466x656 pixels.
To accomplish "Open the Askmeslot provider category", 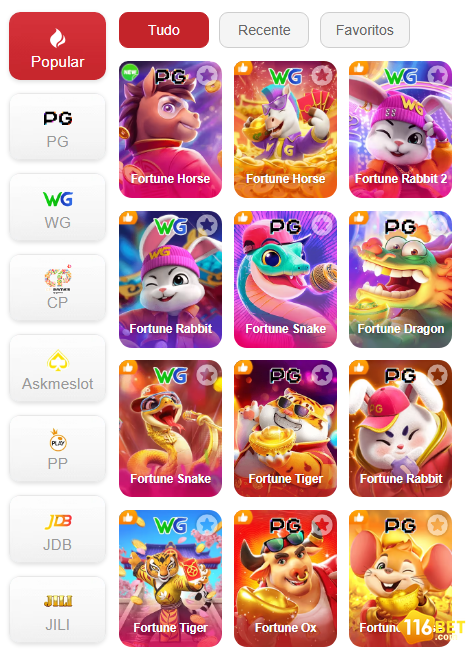I will point(57,369).
